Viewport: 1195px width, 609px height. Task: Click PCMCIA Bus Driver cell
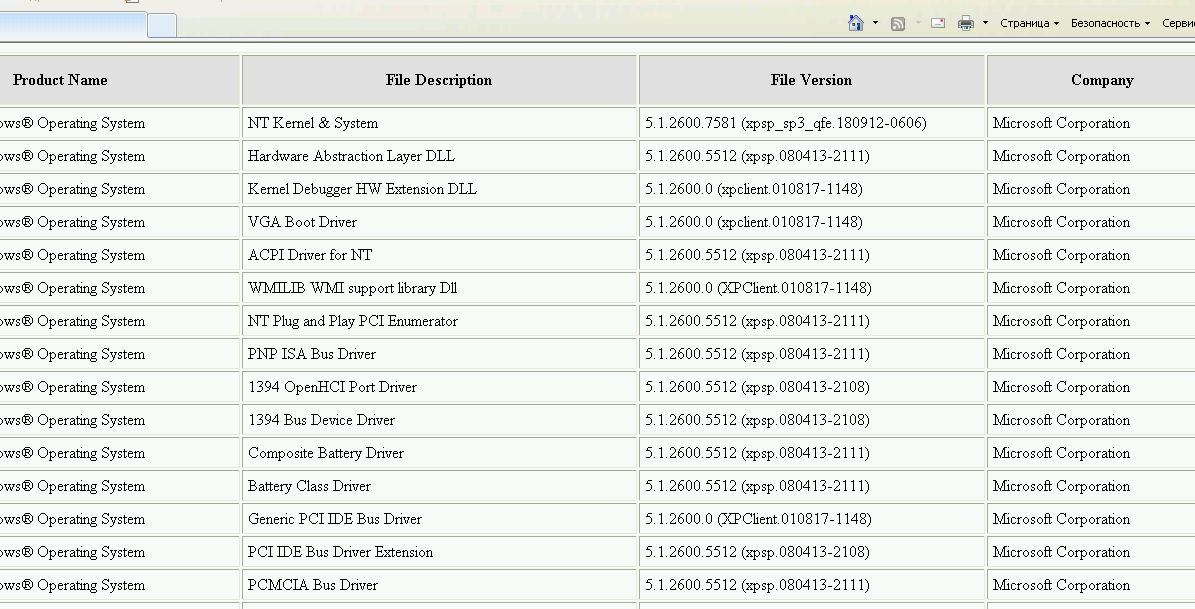click(x=439, y=585)
